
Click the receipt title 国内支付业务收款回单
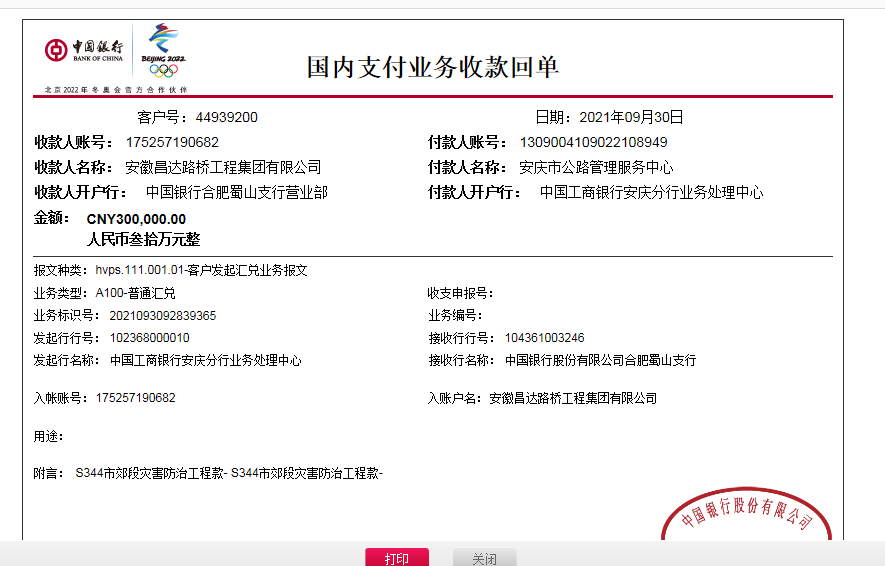[x=432, y=67]
